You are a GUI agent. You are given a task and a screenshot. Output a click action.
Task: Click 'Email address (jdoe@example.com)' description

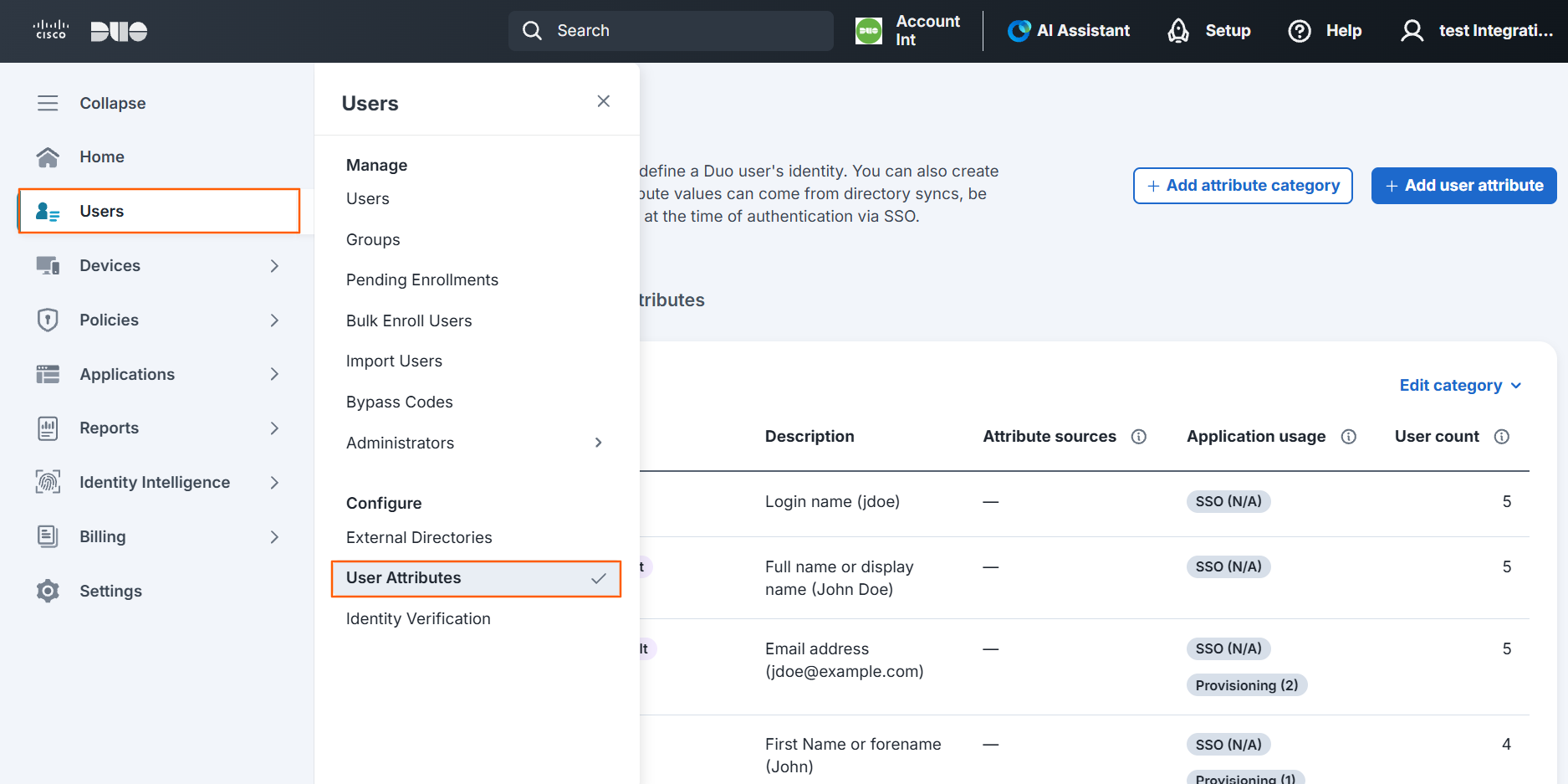(x=844, y=660)
